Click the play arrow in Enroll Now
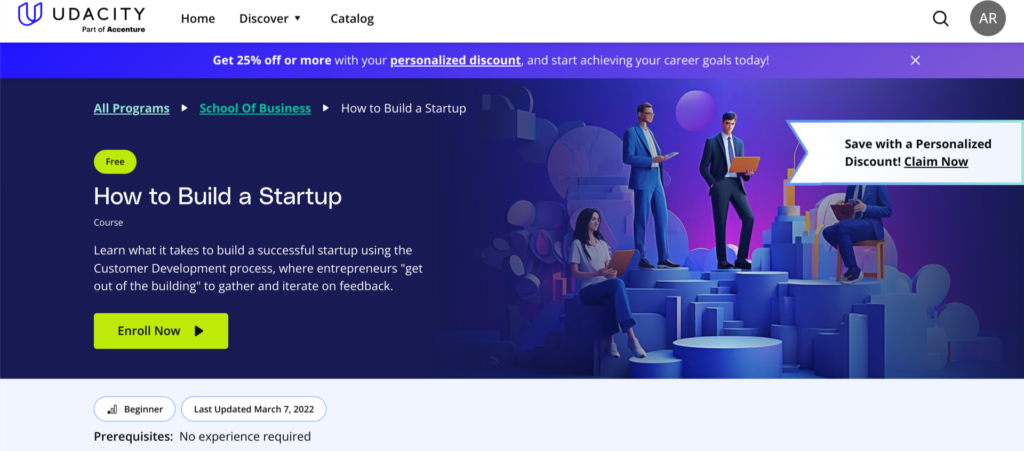This screenshot has width=1024, height=451. pos(199,331)
